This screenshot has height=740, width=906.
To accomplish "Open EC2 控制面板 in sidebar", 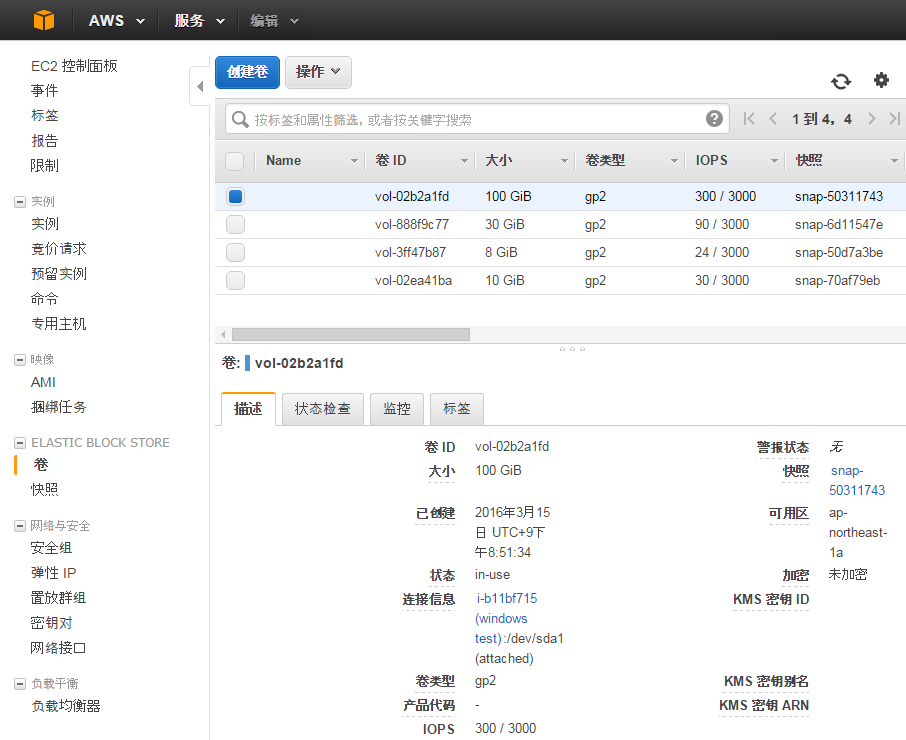I will tap(74, 66).
